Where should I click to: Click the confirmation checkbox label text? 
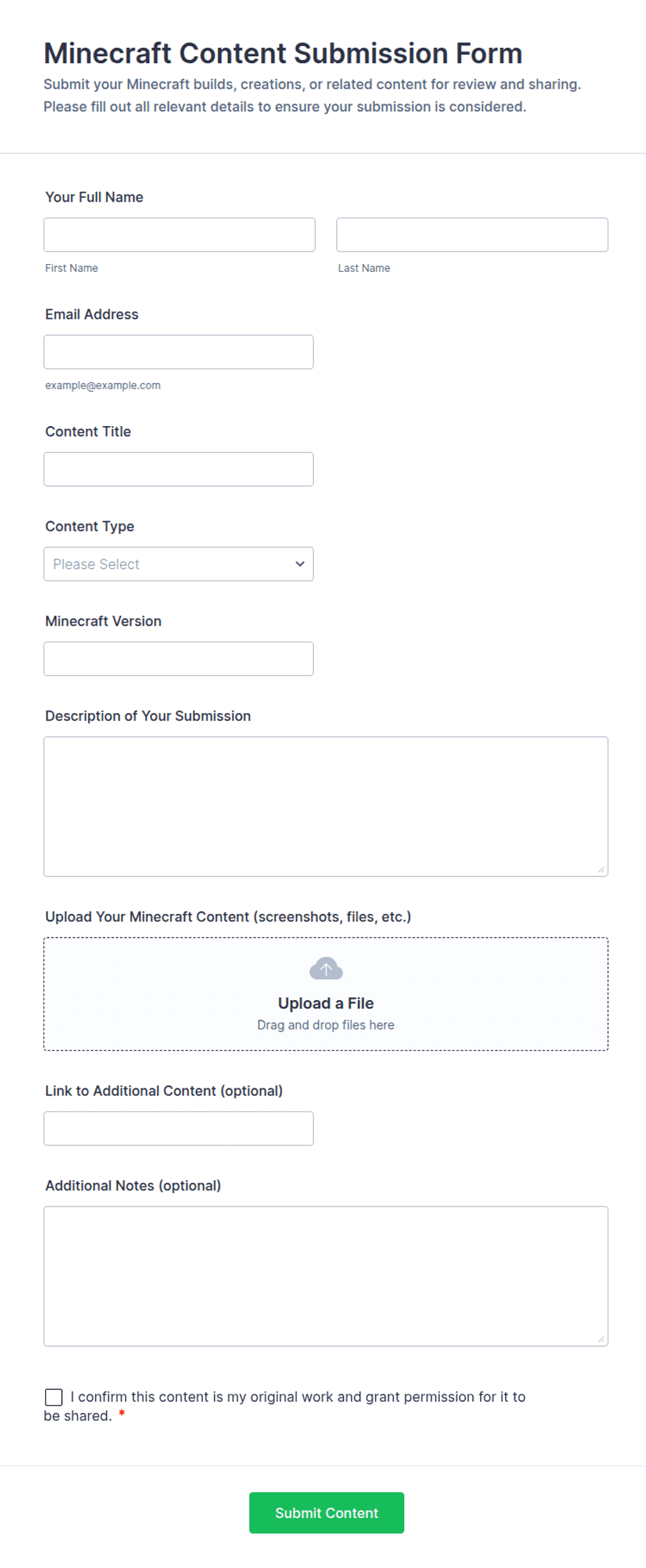pos(285,1406)
